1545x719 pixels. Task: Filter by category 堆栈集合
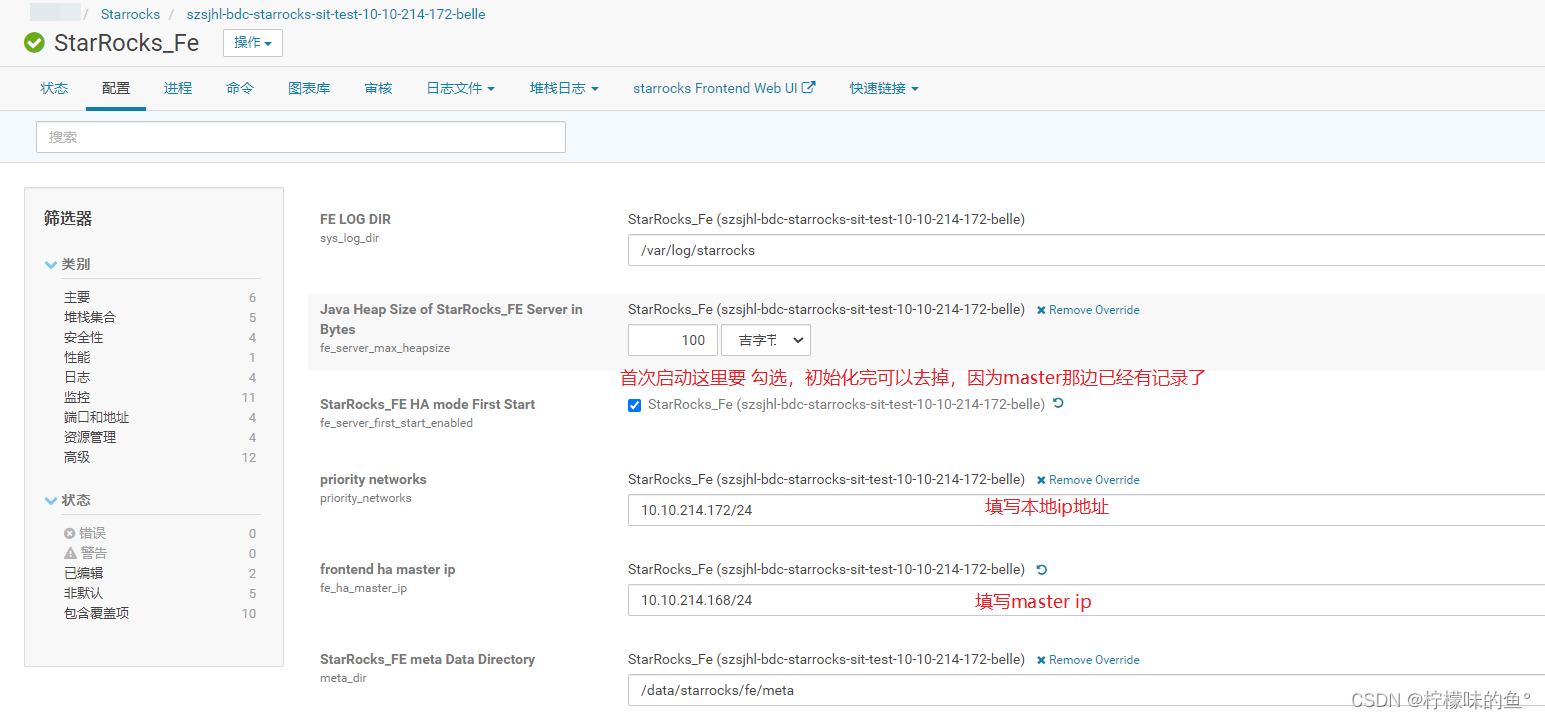90,317
